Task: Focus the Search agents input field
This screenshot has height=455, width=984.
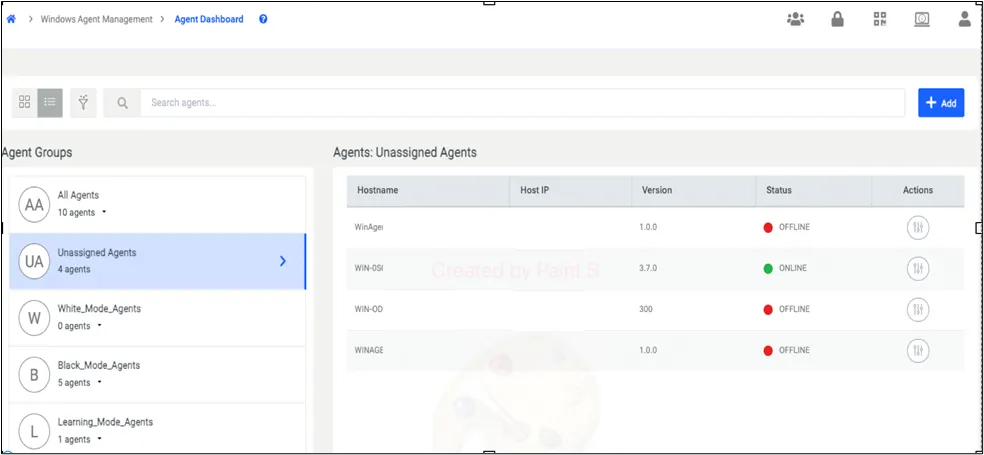Action: point(523,103)
